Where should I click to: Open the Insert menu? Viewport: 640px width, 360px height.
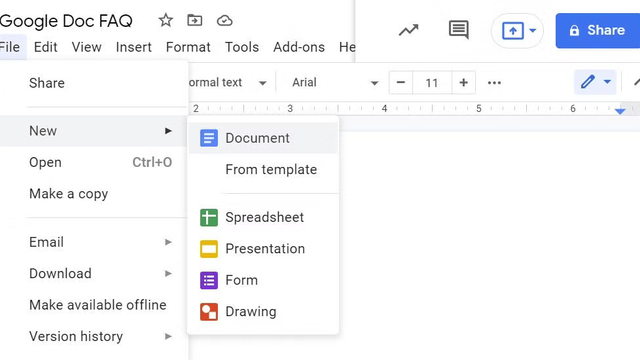[x=133, y=47]
